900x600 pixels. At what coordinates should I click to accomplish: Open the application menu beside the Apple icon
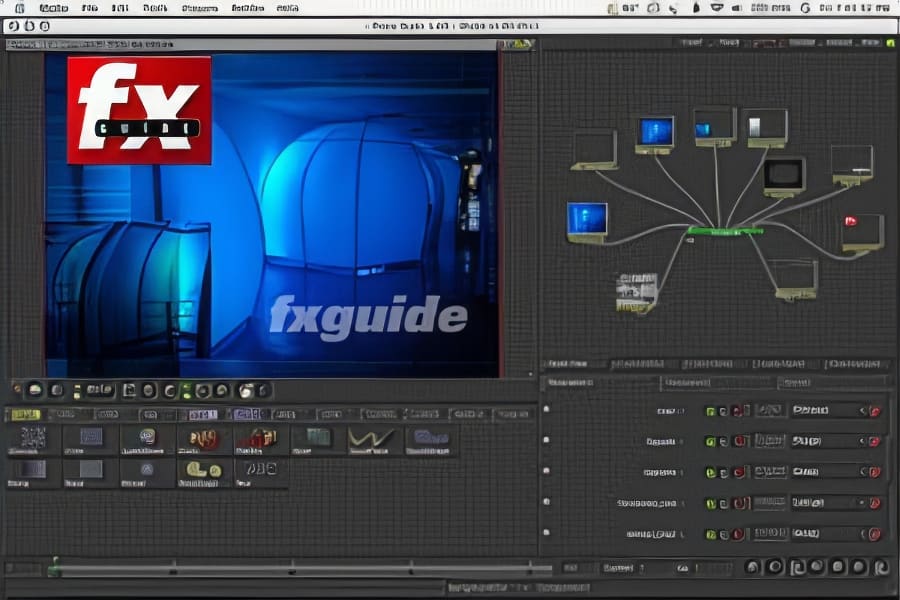point(53,8)
